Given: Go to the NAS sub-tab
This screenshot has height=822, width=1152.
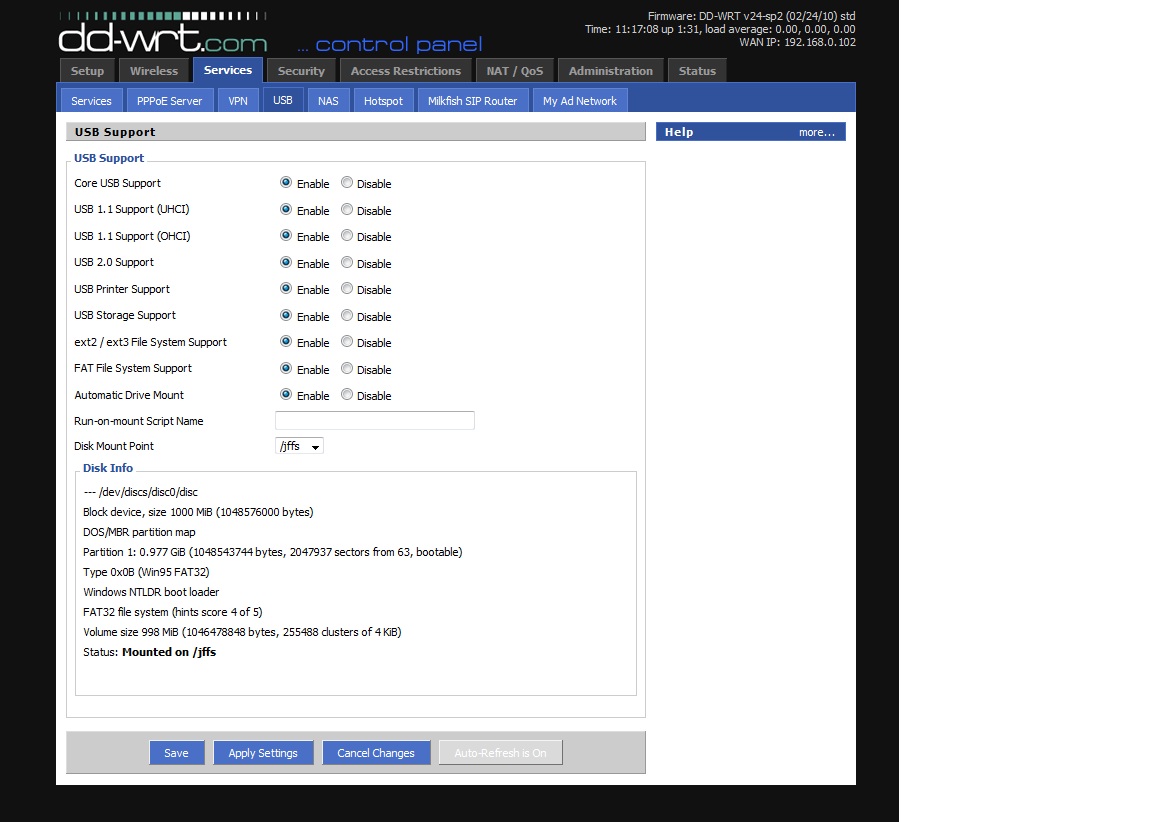Looking at the screenshot, I should click(x=328, y=101).
